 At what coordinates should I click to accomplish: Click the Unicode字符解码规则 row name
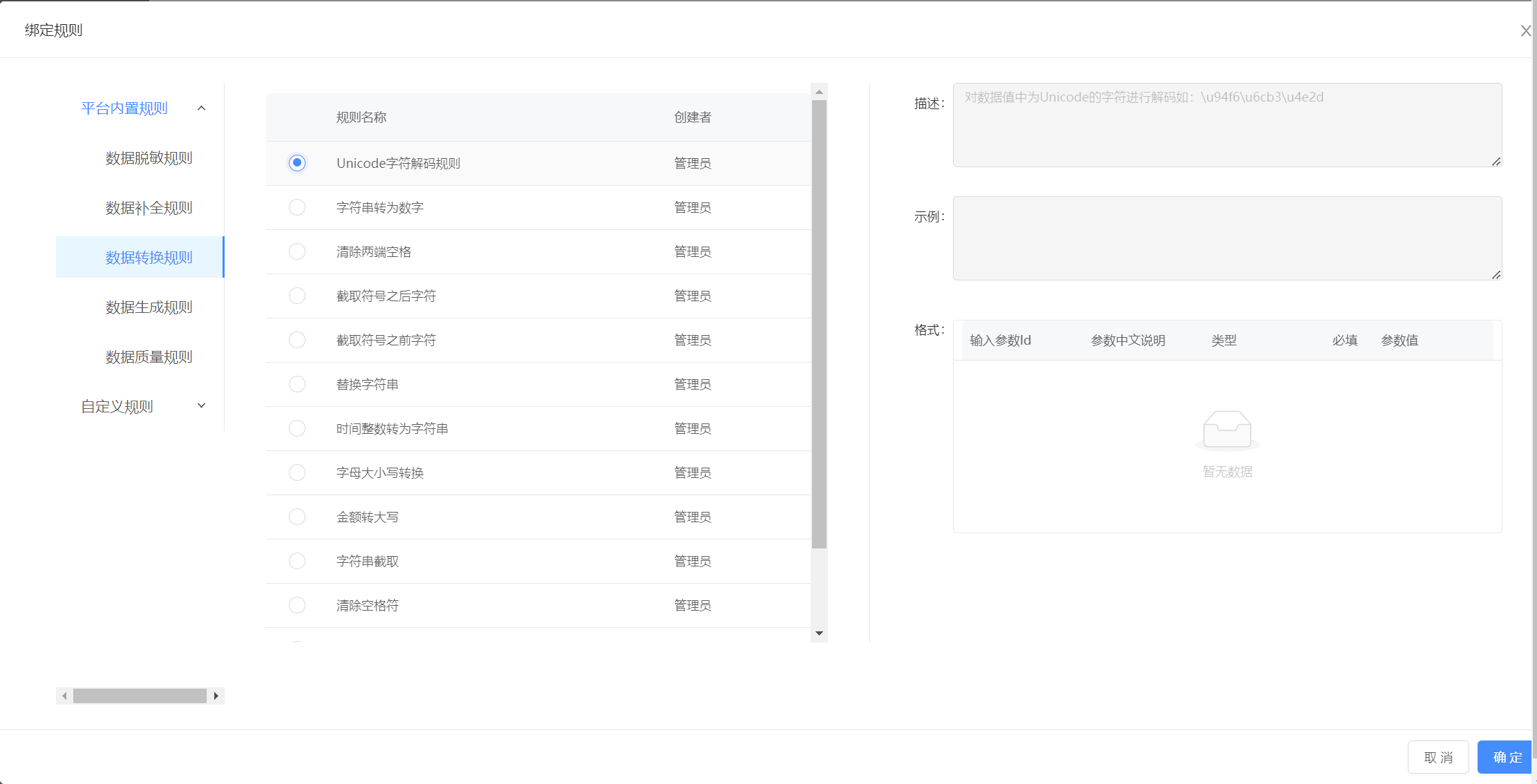[398, 164]
